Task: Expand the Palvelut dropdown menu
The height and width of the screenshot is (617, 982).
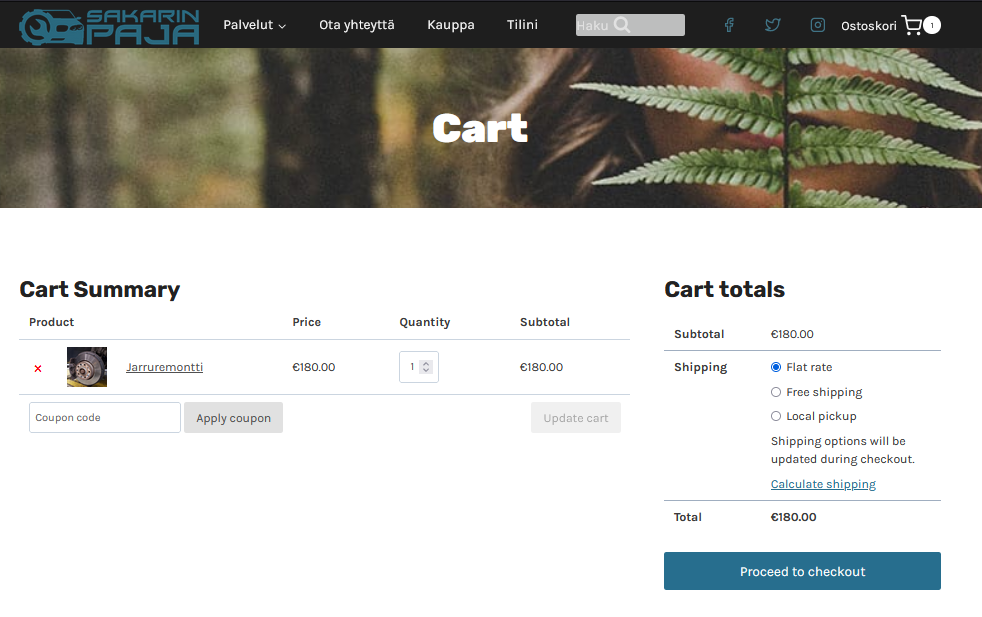Action: click(254, 25)
